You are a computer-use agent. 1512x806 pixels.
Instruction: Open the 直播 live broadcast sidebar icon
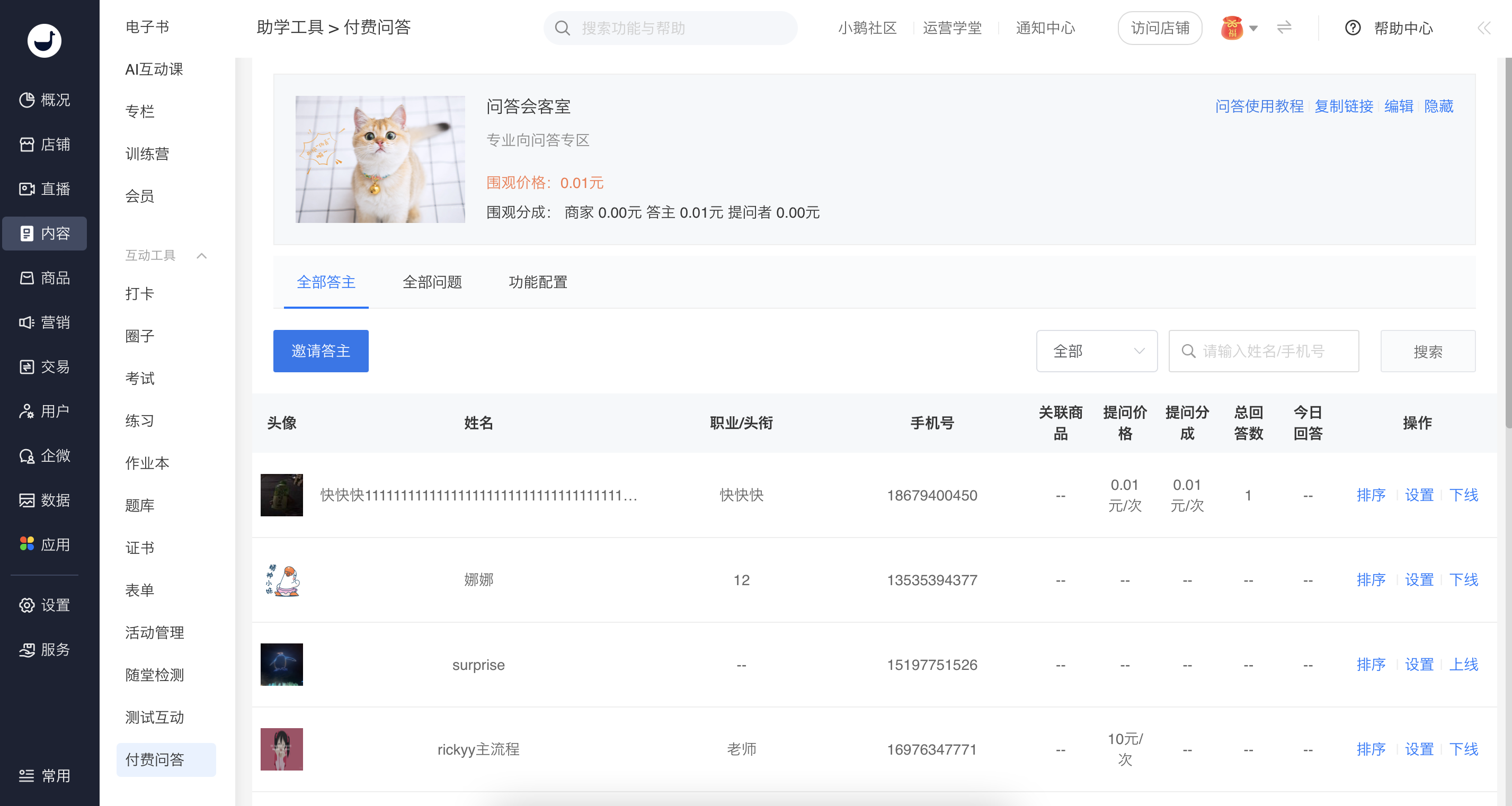tap(27, 189)
